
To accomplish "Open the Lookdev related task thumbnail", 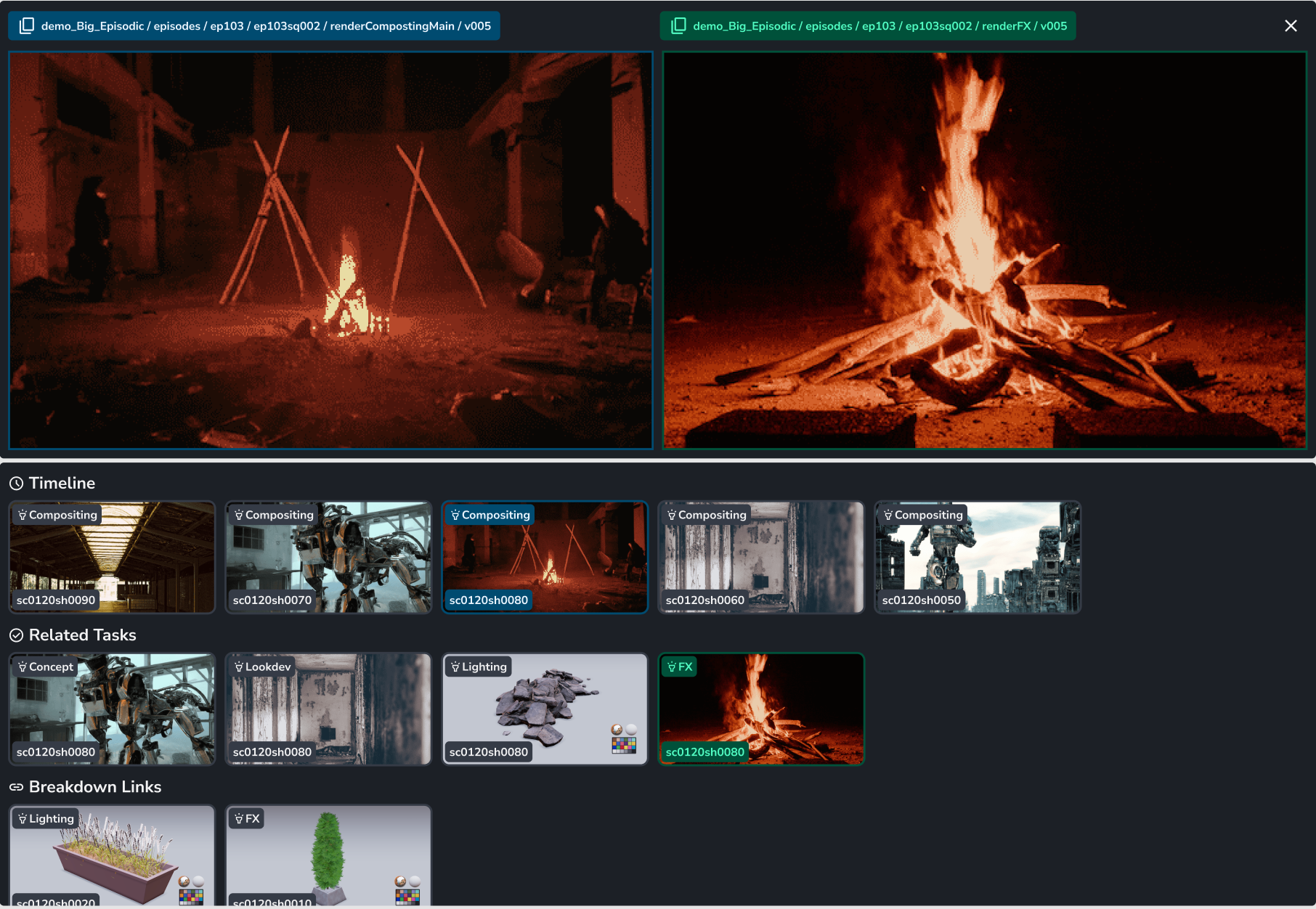I will pyautogui.click(x=328, y=709).
